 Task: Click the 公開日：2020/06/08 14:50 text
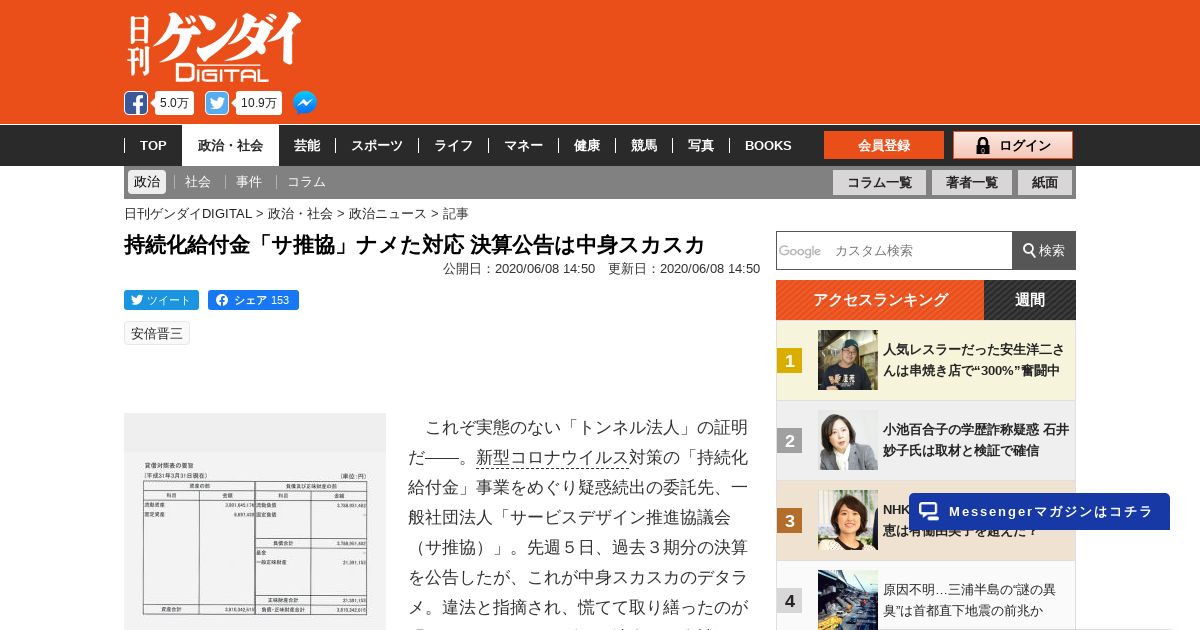(x=519, y=269)
